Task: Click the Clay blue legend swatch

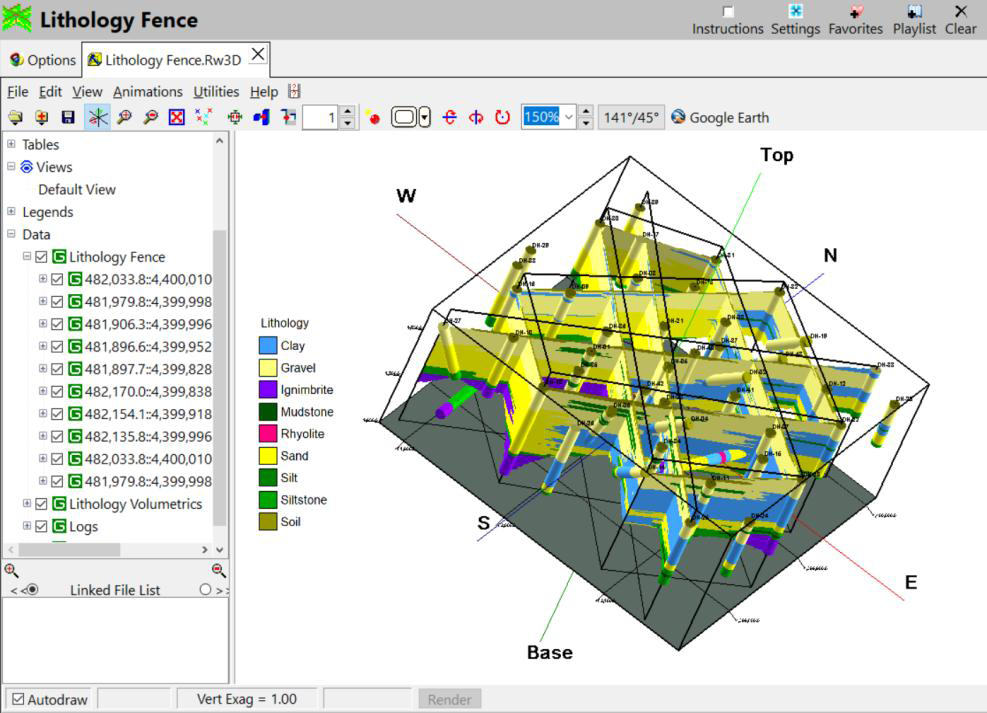Action: (268, 345)
